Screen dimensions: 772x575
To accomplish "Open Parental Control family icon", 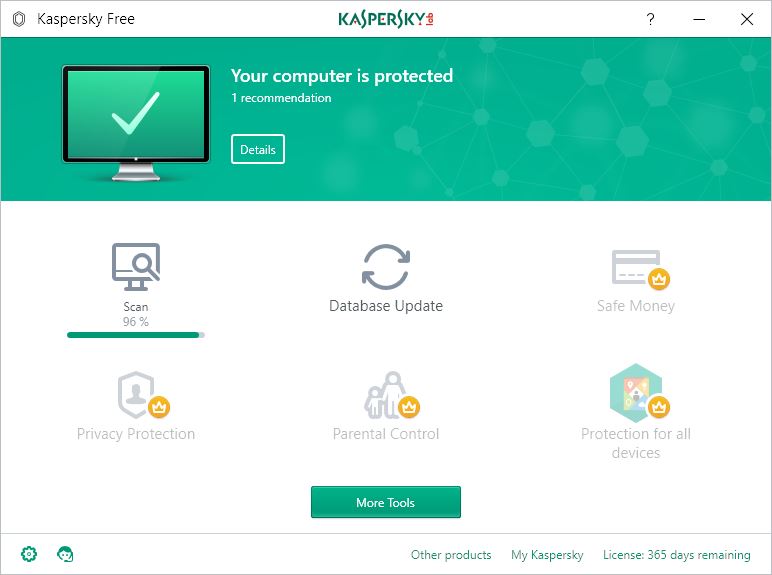I will click(392, 395).
